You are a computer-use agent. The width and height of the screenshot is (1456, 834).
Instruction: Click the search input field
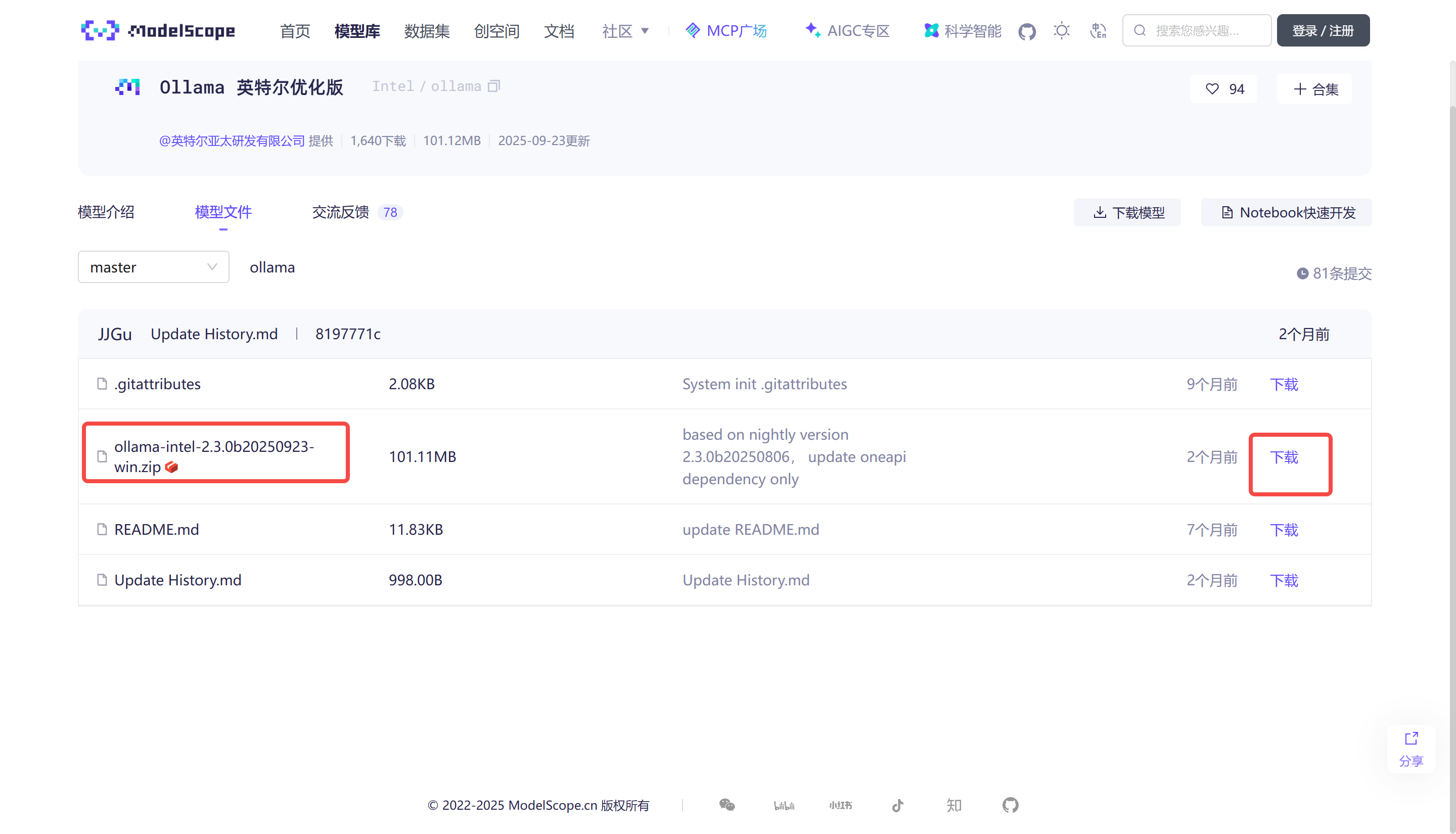click(1203, 30)
